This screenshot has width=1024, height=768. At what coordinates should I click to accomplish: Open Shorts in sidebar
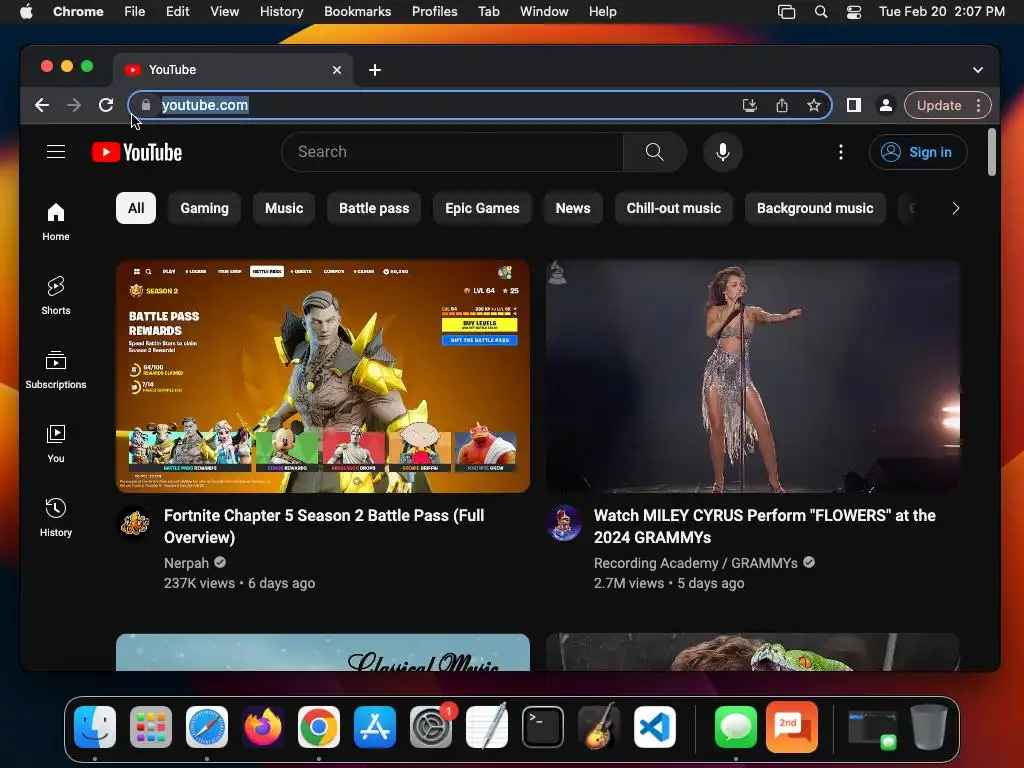pos(56,296)
